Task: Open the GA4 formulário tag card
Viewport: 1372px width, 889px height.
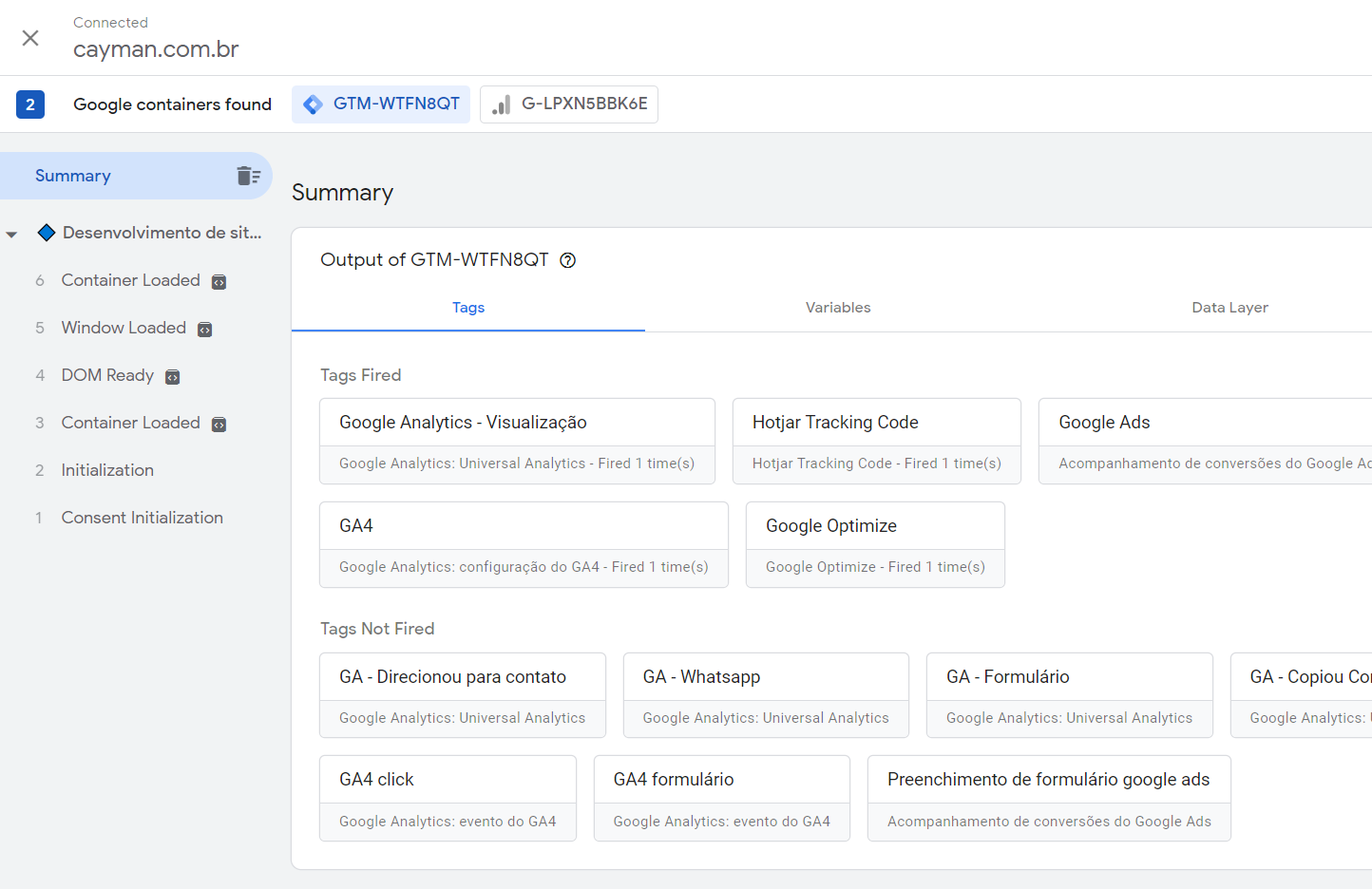Action: (722, 799)
